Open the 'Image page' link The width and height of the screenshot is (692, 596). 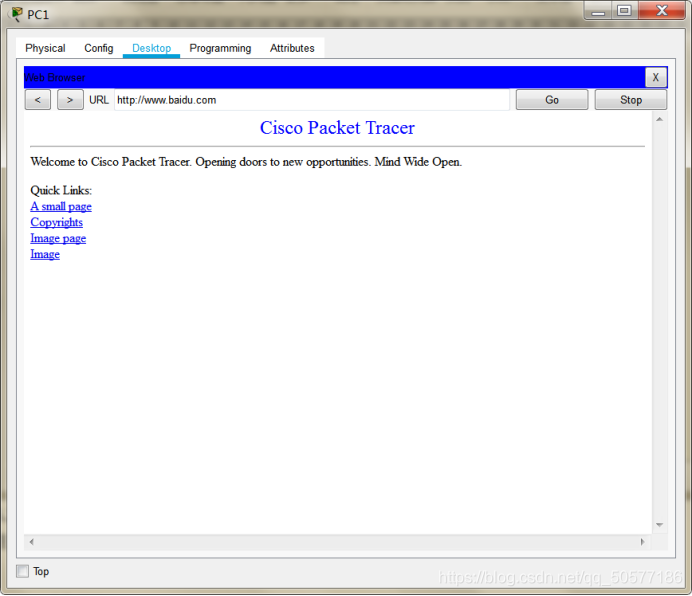coord(58,238)
